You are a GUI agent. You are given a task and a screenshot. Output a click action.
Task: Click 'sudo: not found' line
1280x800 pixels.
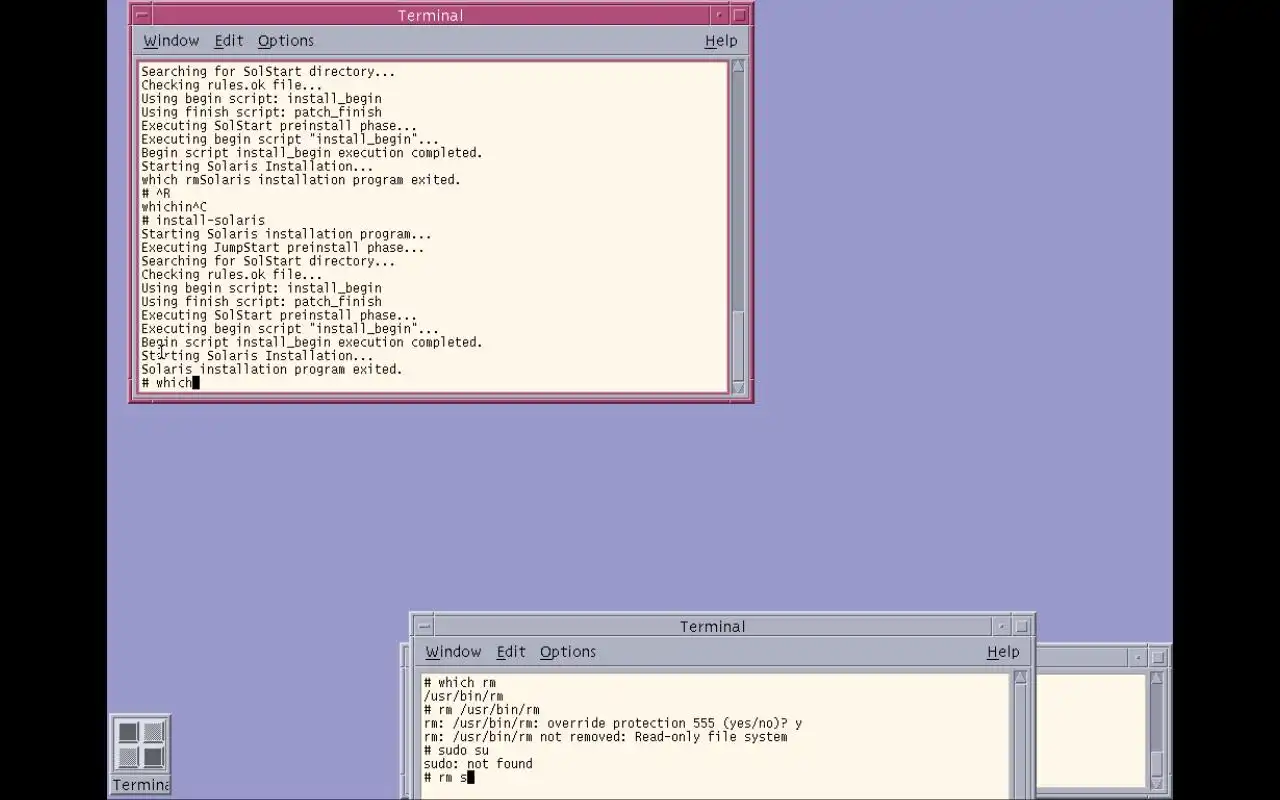(x=478, y=764)
